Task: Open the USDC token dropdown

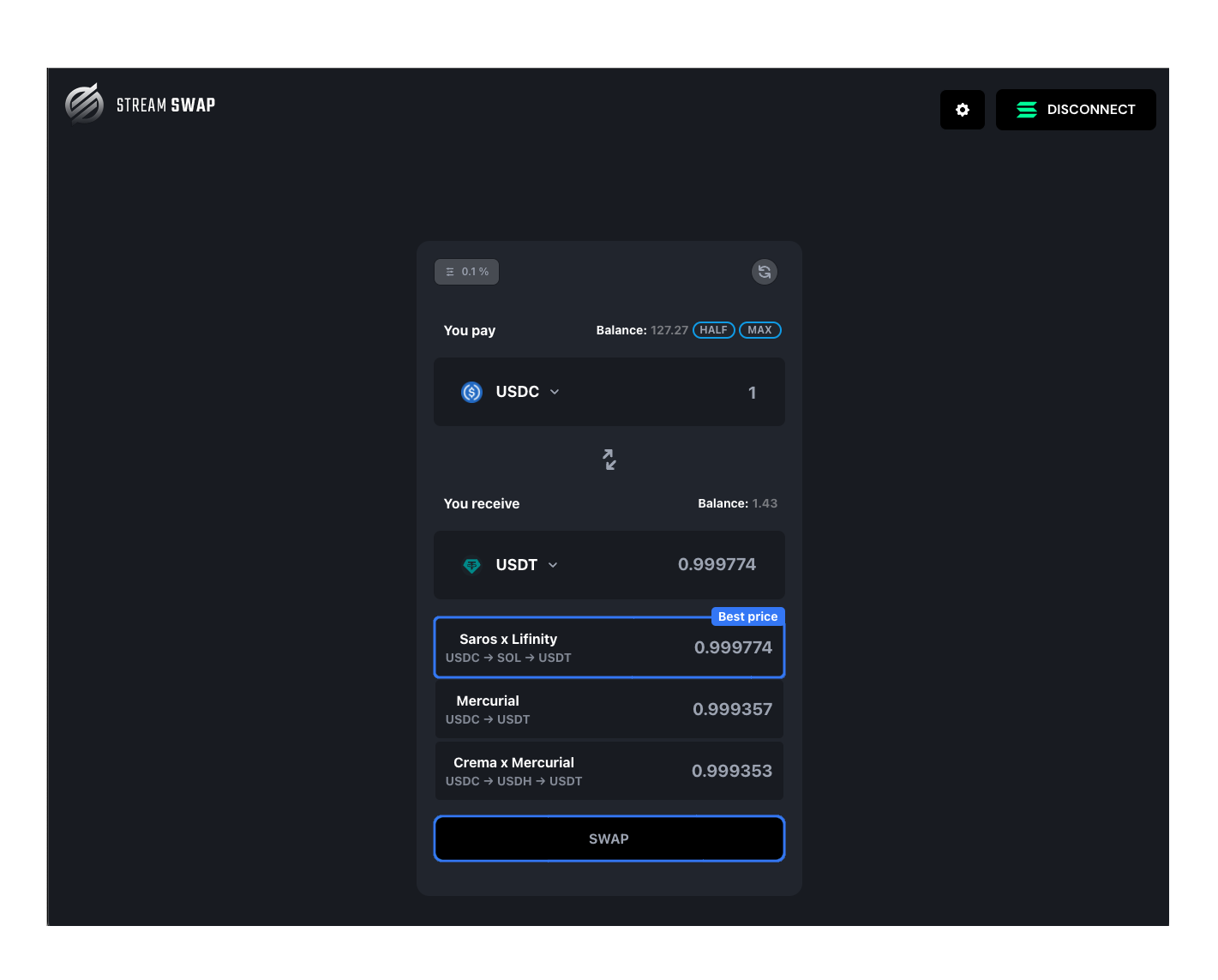Action: [554, 392]
